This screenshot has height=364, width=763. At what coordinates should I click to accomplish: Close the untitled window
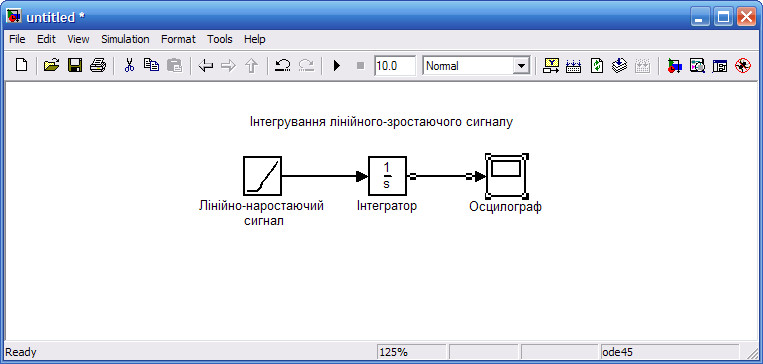(x=746, y=18)
